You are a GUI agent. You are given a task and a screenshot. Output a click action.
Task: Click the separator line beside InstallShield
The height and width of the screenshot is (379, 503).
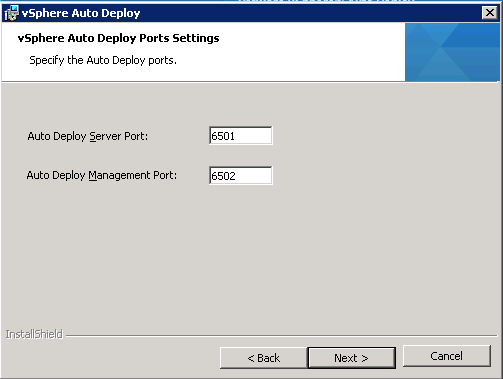[281, 335]
